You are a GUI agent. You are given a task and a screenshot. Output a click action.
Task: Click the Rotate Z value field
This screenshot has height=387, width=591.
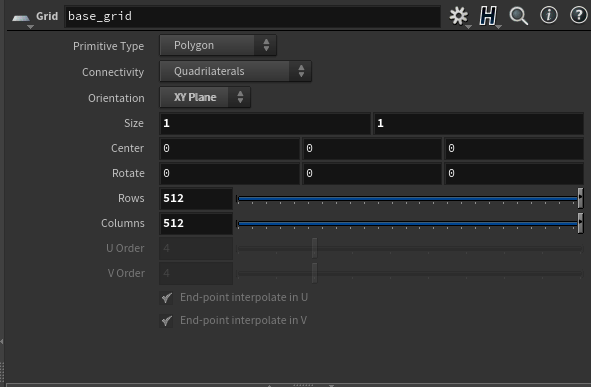coord(514,173)
